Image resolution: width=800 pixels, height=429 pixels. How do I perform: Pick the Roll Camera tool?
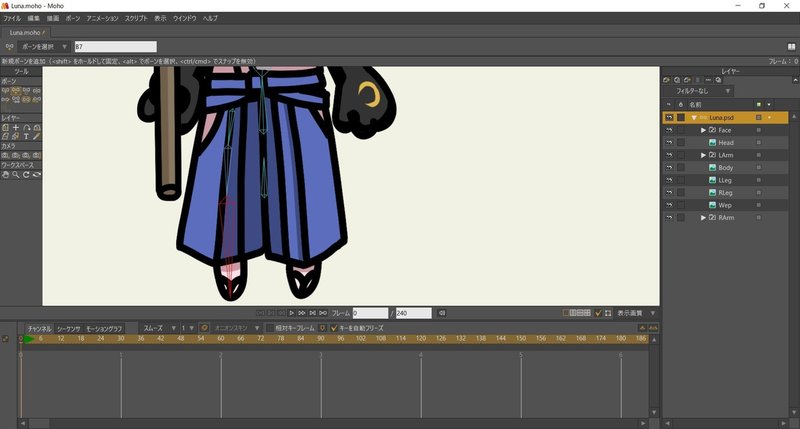[x=27, y=155]
